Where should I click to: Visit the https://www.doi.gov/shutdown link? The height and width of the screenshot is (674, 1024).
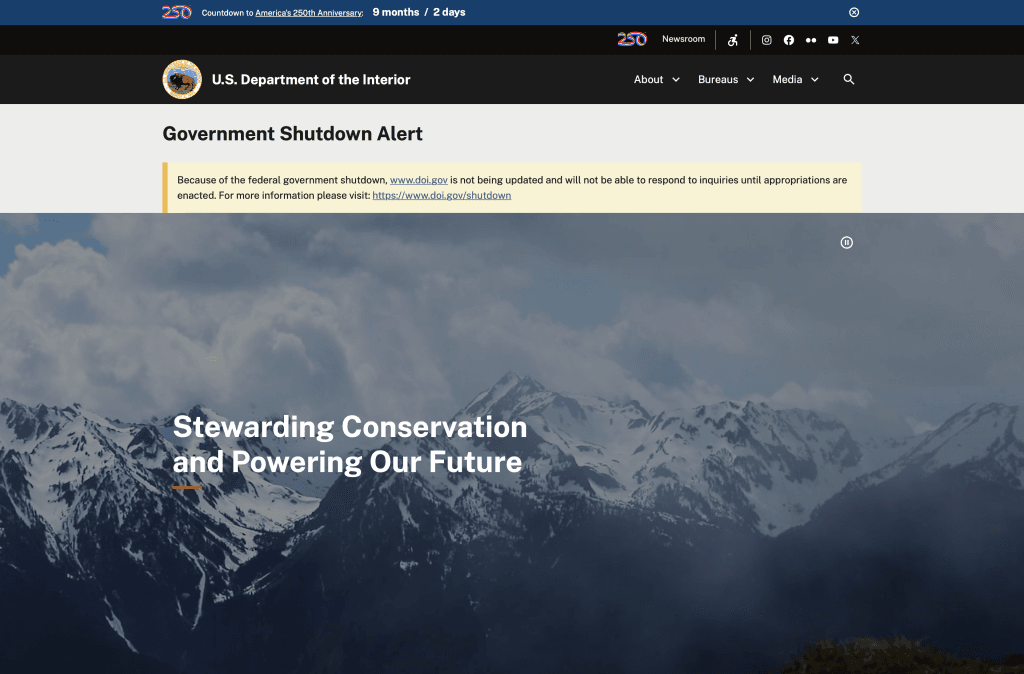441,195
